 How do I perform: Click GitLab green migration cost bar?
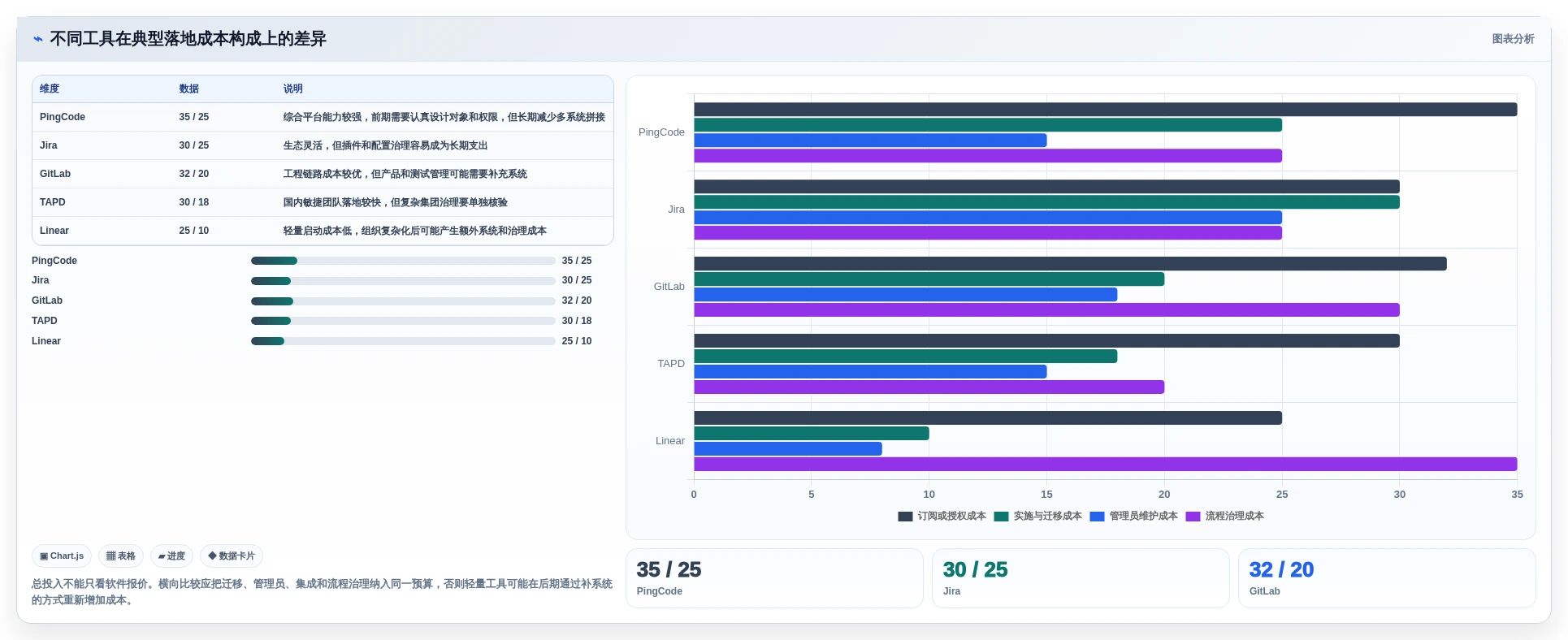point(929,279)
